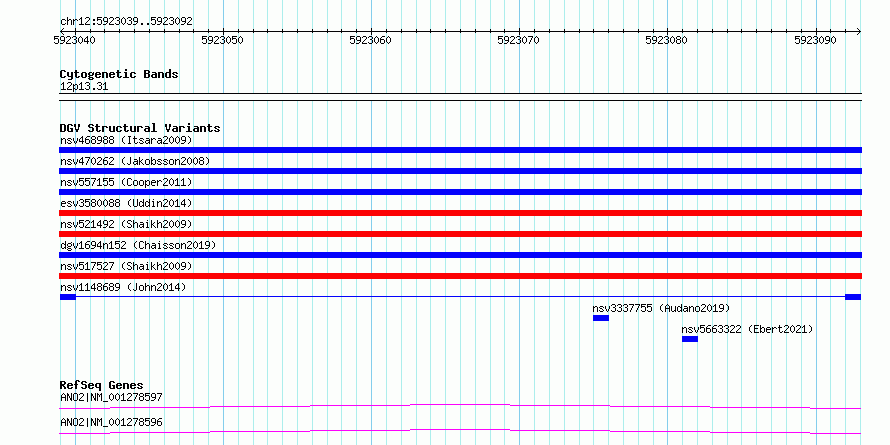
Task: Click the esv3580088 (Uddin2014) variant label
Action: [x=126, y=203]
